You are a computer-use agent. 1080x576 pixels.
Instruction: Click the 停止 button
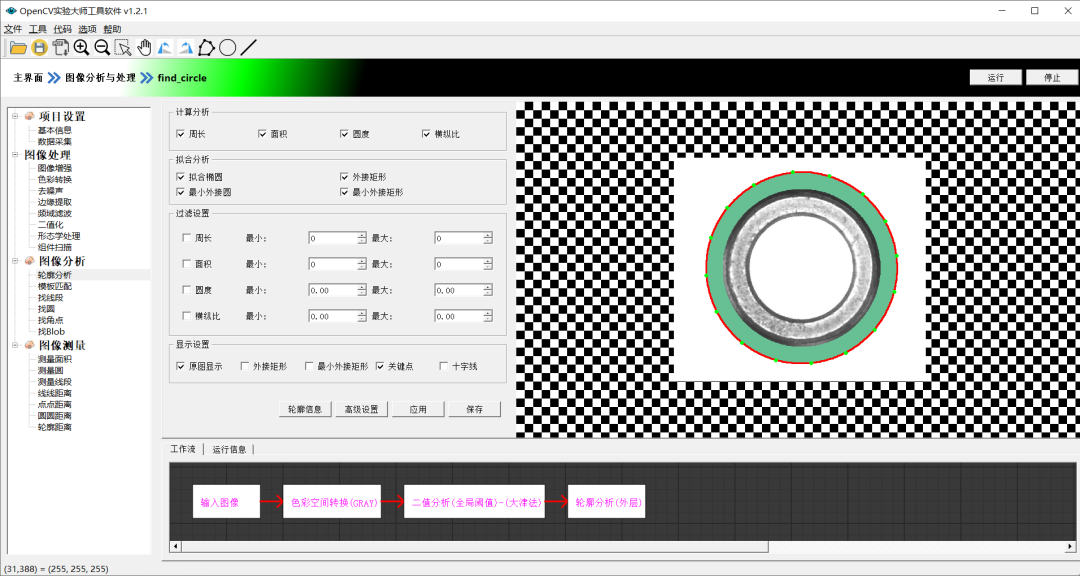pyautogui.click(x=1052, y=77)
